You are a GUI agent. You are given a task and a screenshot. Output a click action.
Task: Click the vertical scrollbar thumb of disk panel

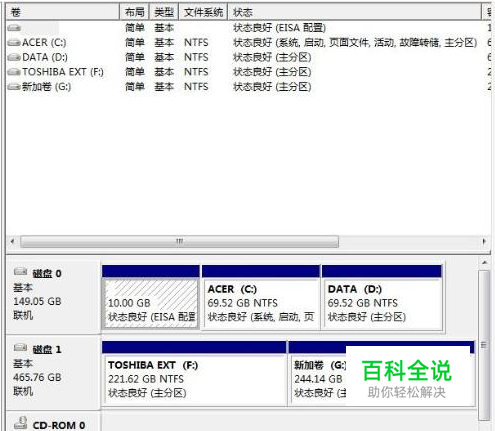point(484,345)
